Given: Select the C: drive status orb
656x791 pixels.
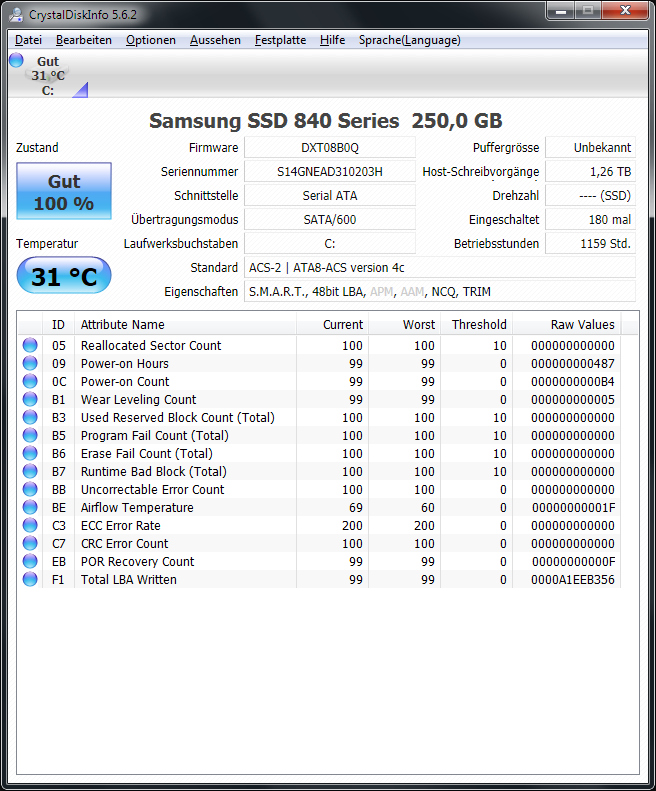Looking at the screenshot, I should (16, 60).
